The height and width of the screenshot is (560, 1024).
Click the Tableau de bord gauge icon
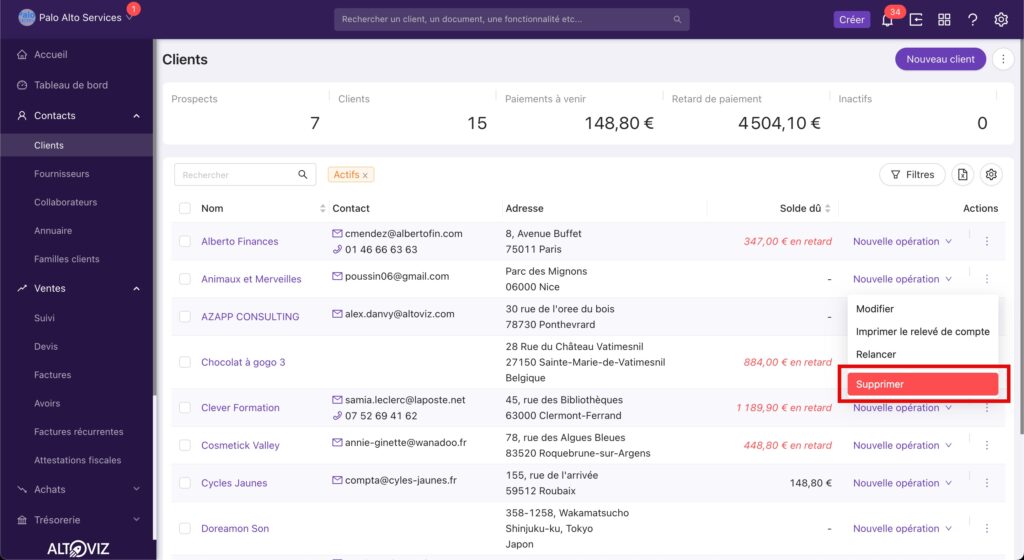tap(22, 86)
